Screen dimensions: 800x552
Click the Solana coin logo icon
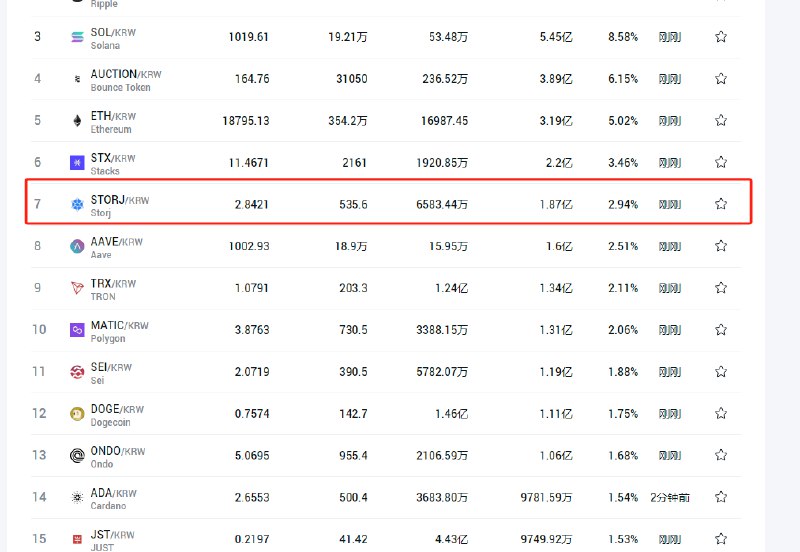tap(77, 37)
